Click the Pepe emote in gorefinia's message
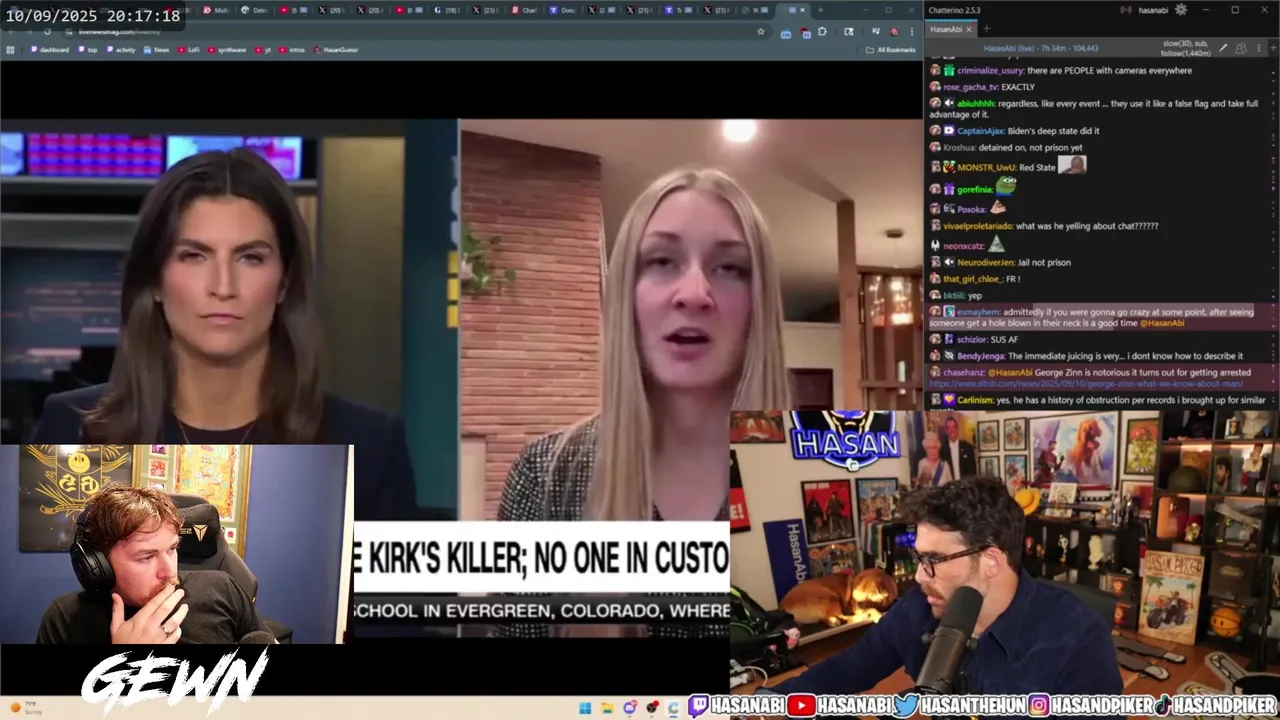Viewport: 1280px width, 720px height. 1006,186
